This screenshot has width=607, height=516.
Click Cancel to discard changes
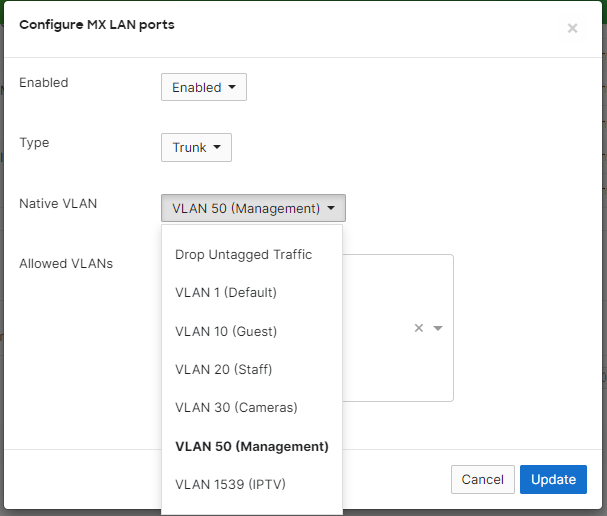pyautogui.click(x=482, y=479)
